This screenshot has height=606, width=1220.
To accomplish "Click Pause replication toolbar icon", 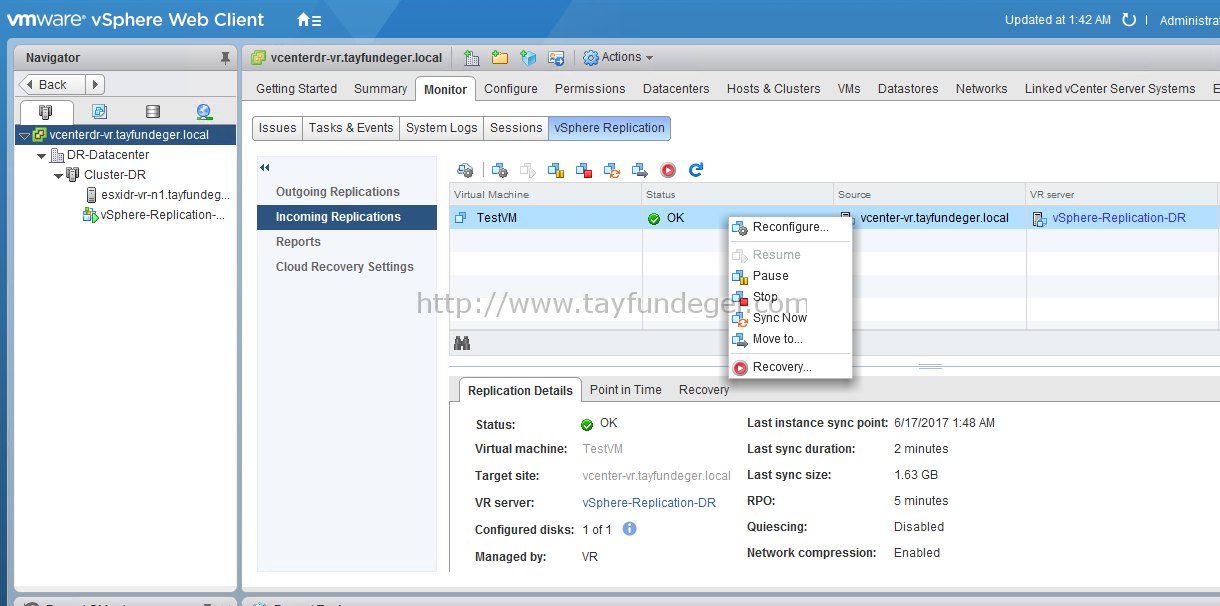I will pyautogui.click(x=556, y=170).
